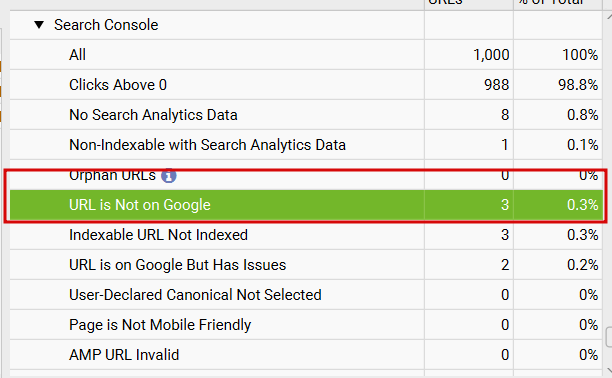Open AMP URL Invalid filter
This screenshot has width=612, height=378.
(x=306, y=355)
